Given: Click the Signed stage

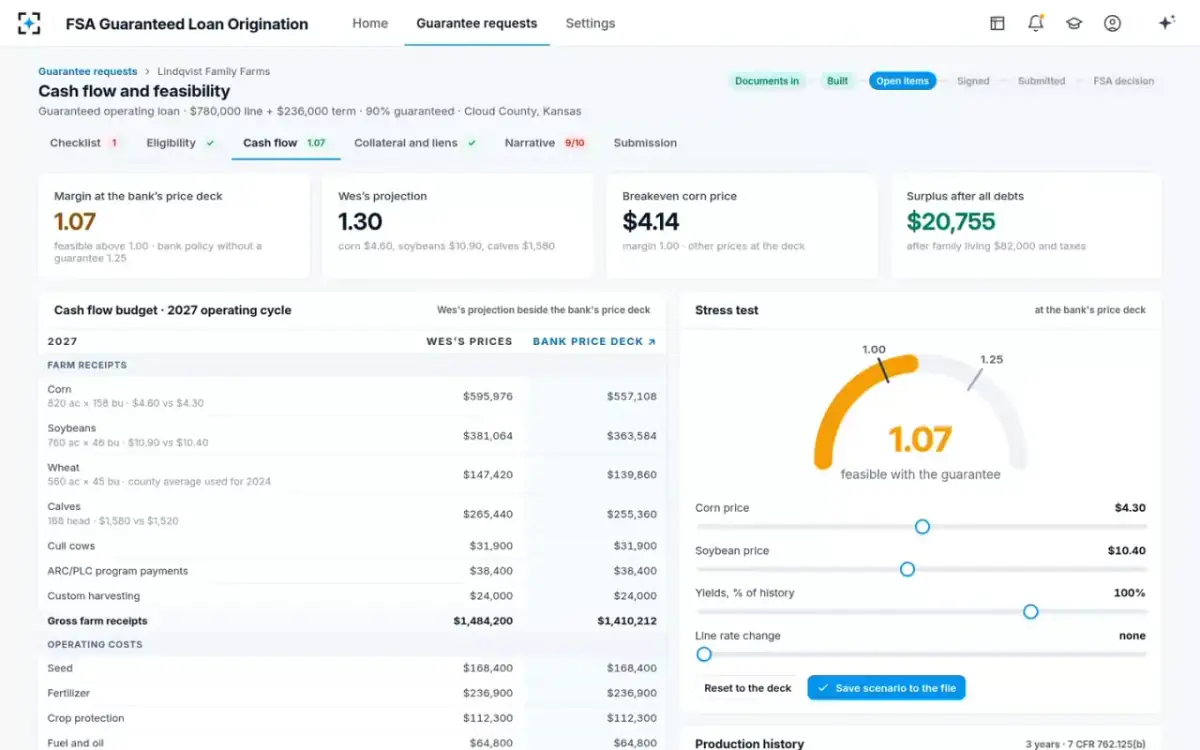Looking at the screenshot, I should (x=973, y=81).
